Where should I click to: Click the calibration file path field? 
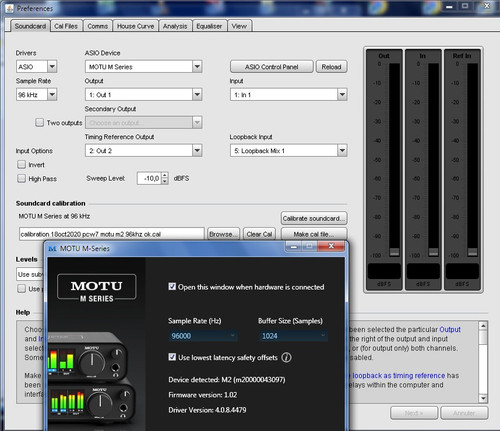pos(112,234)
